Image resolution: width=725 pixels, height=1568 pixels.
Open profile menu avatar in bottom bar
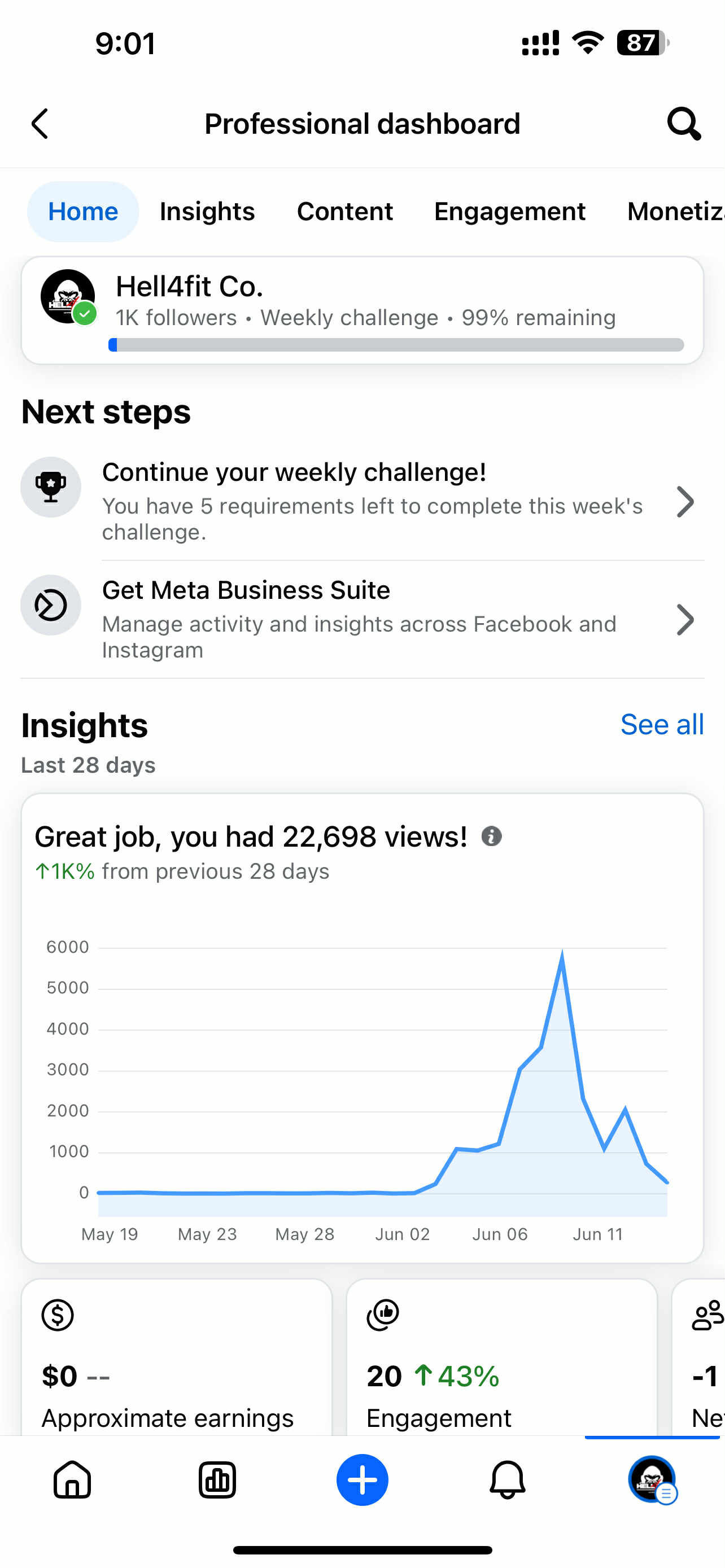(x=652, y=1479)
